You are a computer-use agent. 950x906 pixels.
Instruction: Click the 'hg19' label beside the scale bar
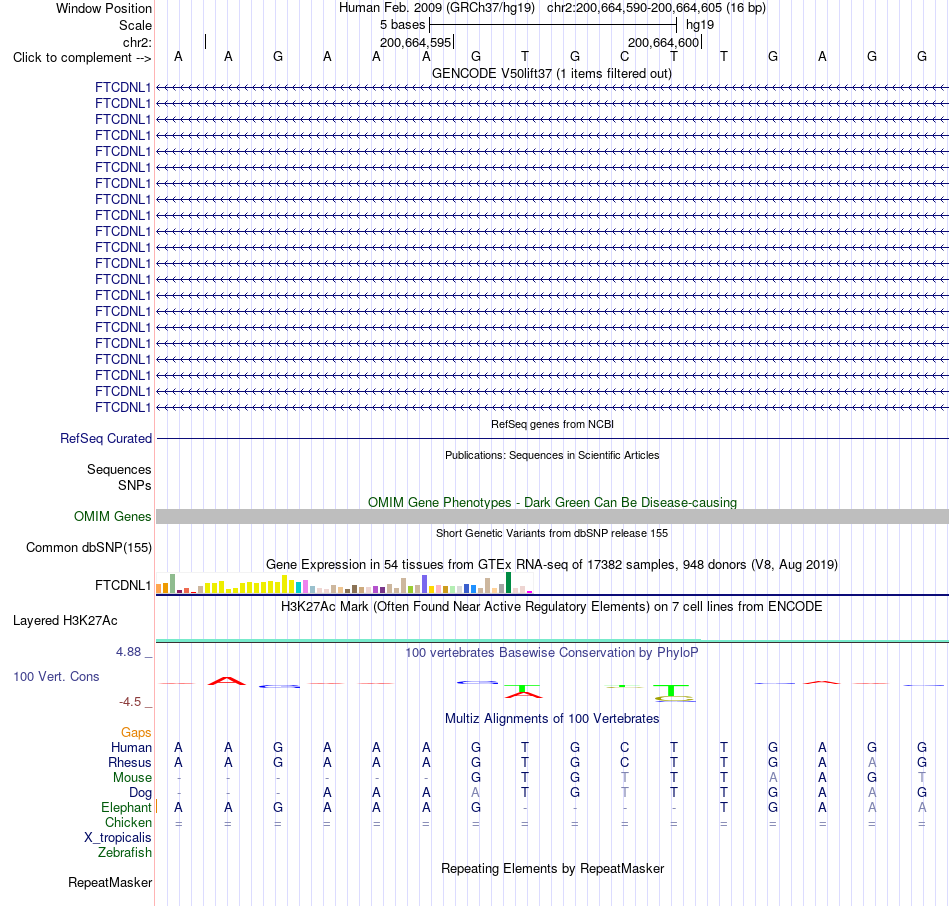pos(700,25)
